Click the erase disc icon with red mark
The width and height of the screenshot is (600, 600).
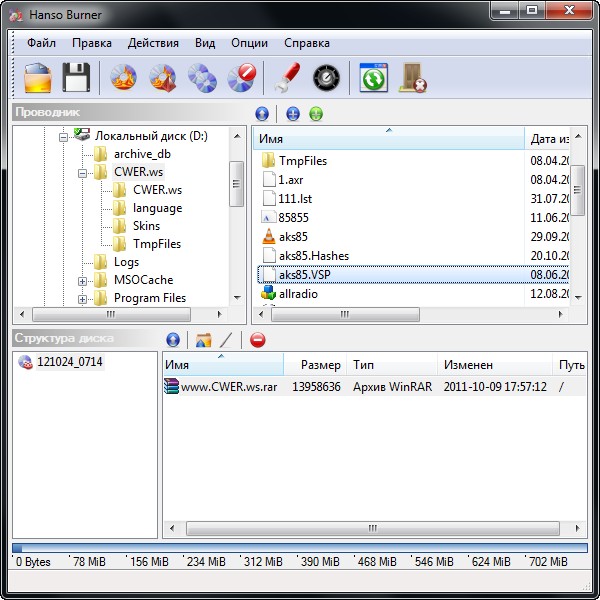pos(242,77)
